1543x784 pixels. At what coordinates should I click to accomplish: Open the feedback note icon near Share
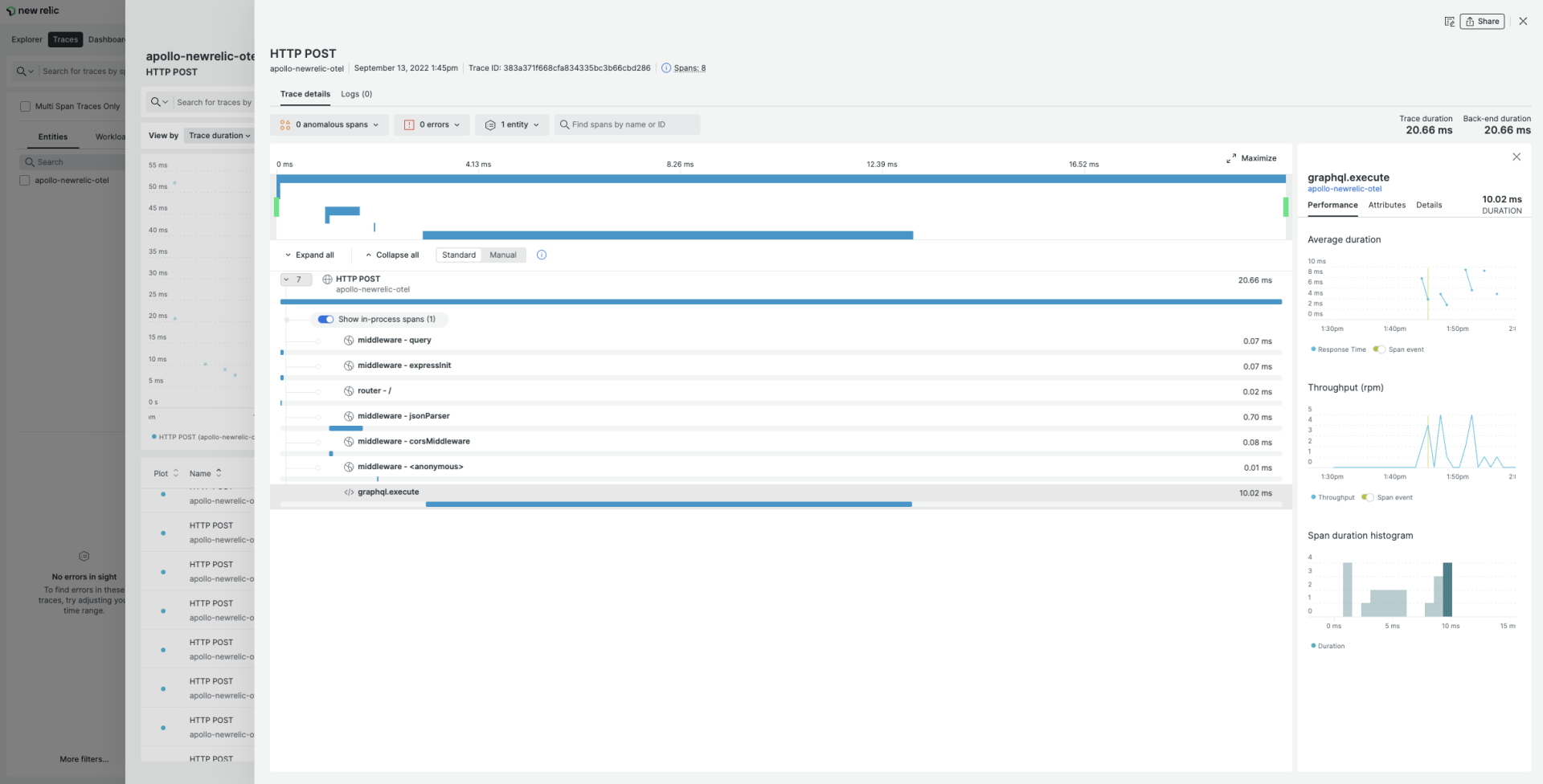pyautogui.click(x=1449, y=22)
